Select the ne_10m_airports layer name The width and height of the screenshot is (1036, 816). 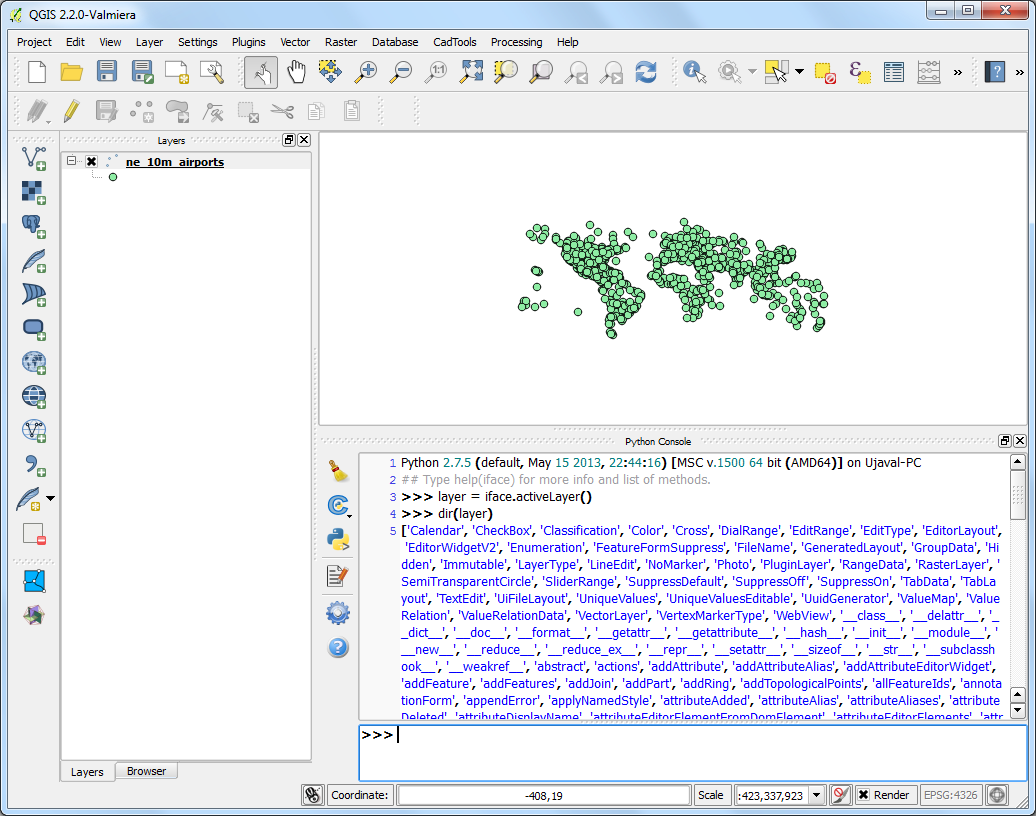(x=174, y=162)
